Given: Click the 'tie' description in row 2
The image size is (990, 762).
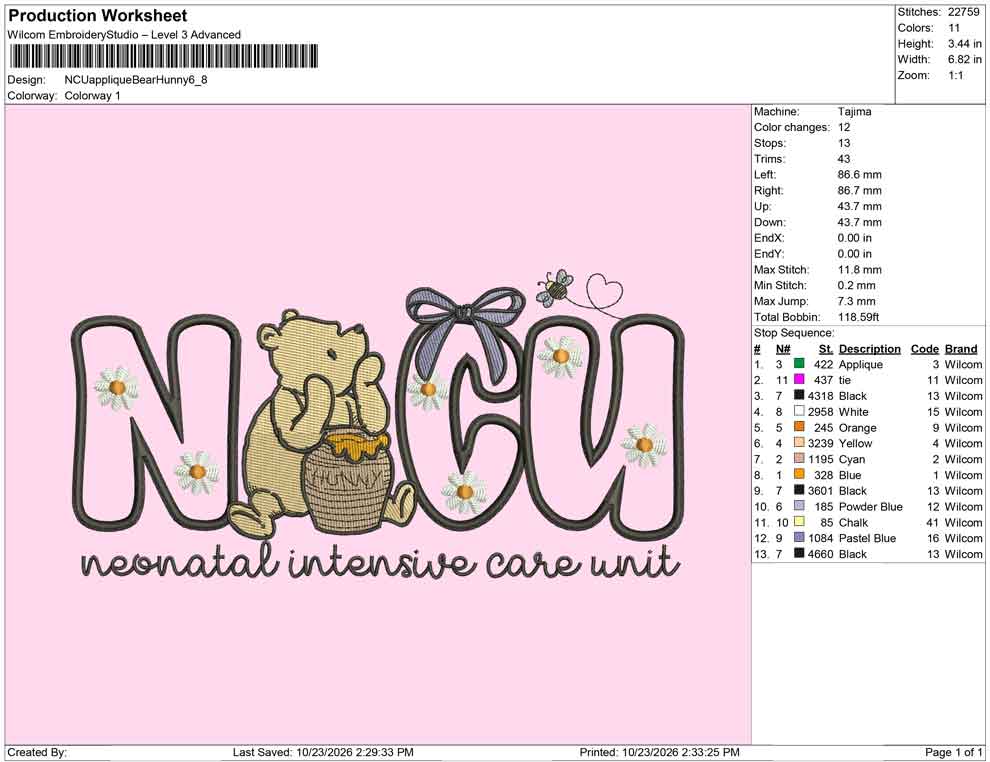Looking at the screenshot, I should [x=845, y=380].
